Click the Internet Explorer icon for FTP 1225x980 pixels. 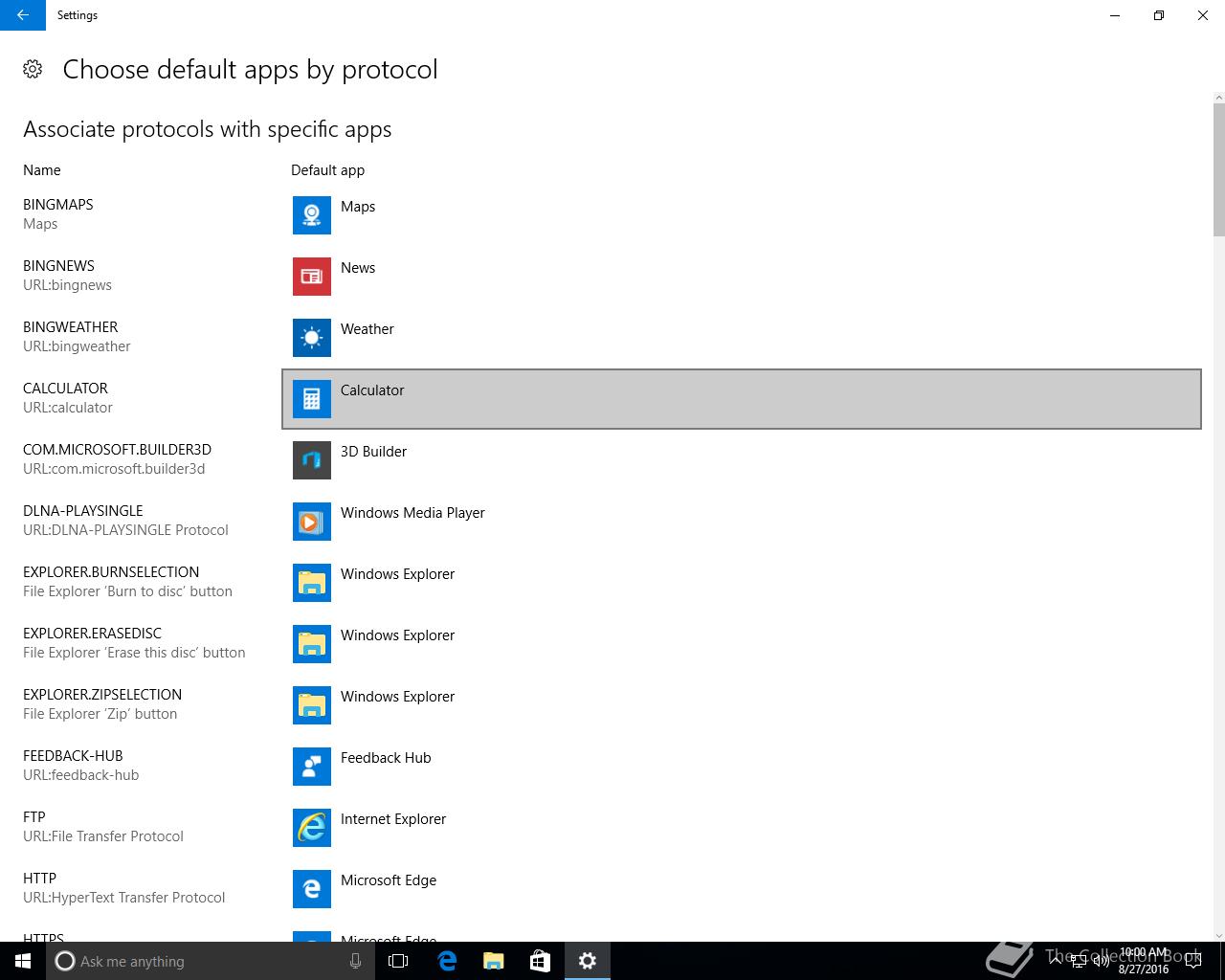(312, 828)
